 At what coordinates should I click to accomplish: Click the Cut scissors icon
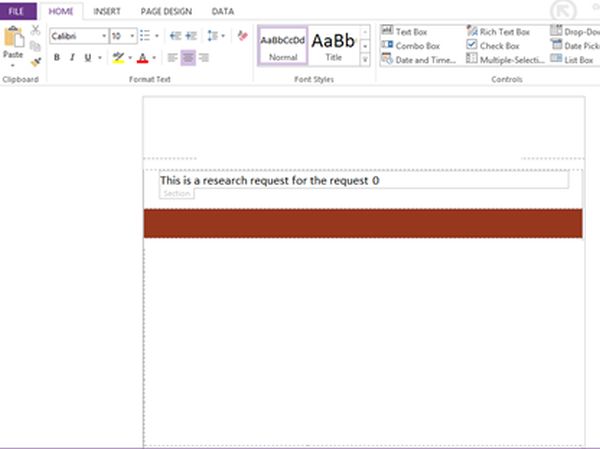(x=36, y=30)
